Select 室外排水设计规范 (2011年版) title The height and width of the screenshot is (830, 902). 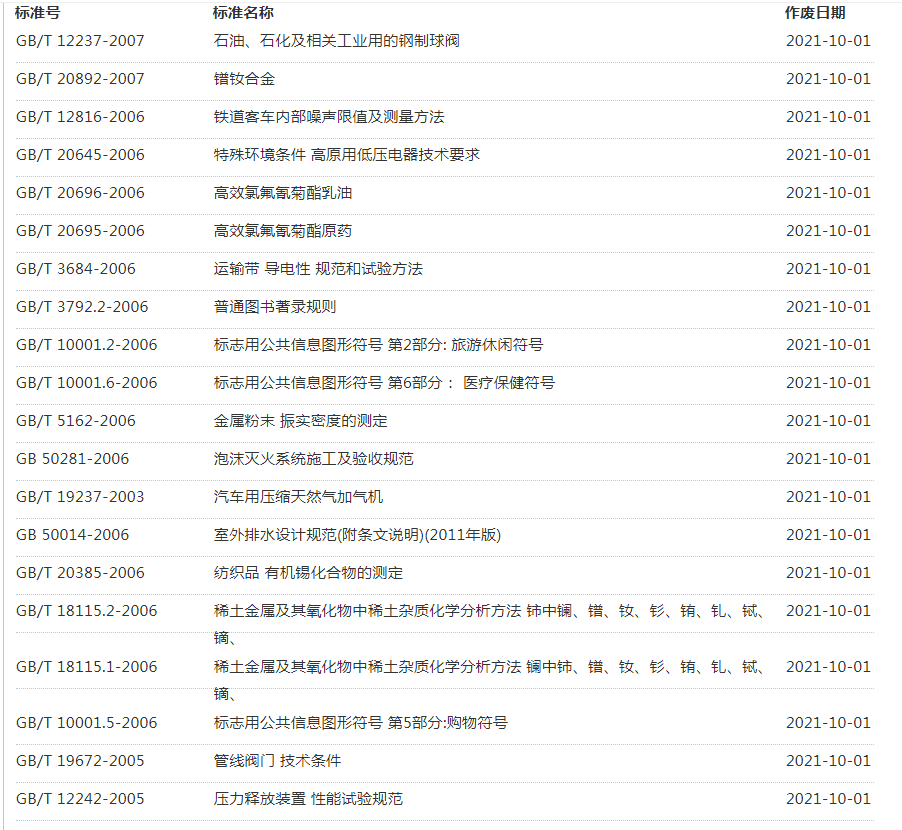coord(357,535)
